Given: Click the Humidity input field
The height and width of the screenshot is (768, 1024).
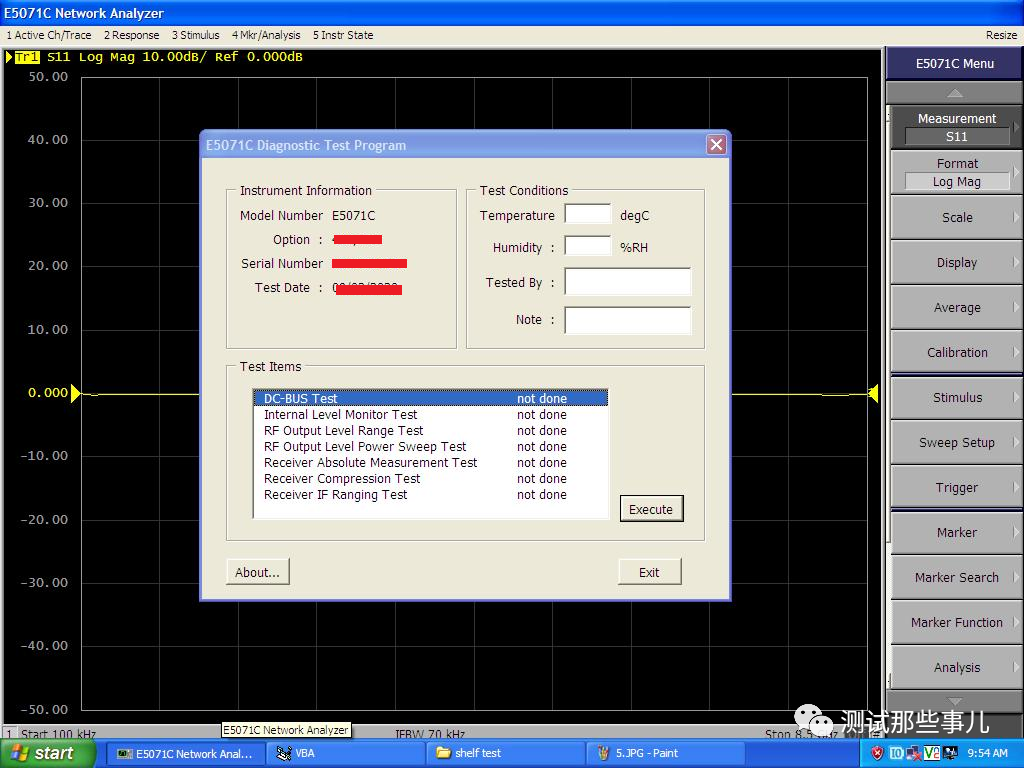Looking at the screenshot, I should [588, 246].
